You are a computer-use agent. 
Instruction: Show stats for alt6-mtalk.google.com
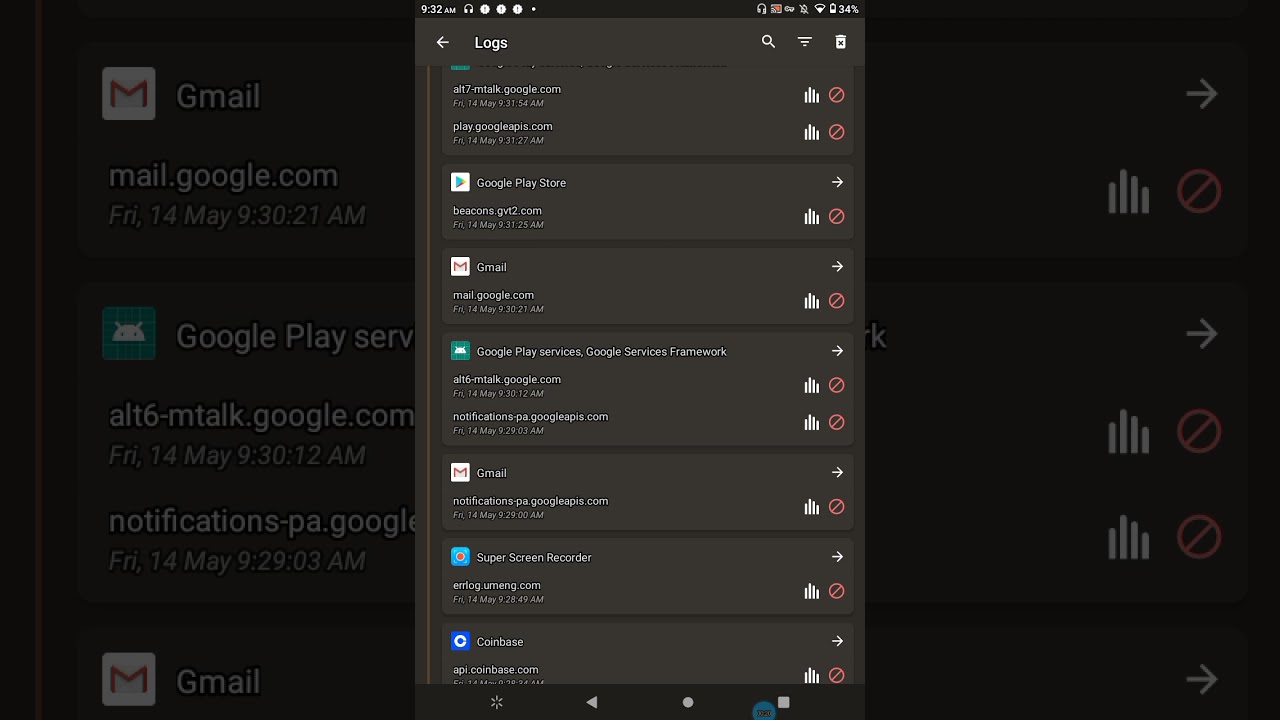tap(812, 385)
